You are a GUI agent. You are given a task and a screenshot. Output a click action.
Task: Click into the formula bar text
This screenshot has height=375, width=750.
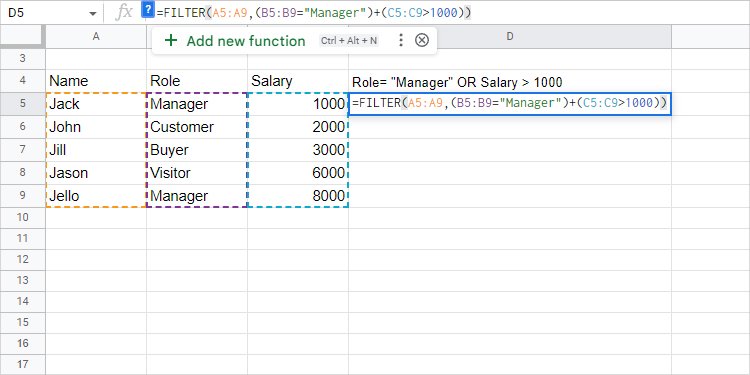[315, 13]
